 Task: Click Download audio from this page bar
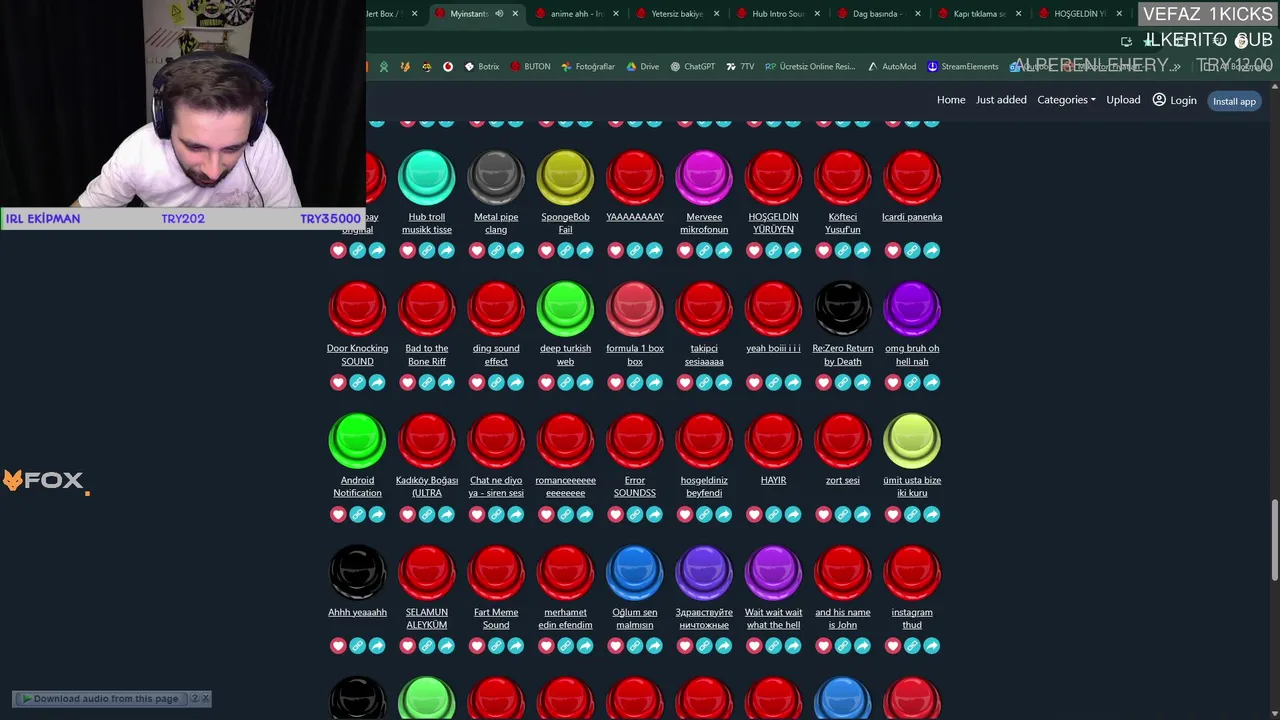[104, 699]
